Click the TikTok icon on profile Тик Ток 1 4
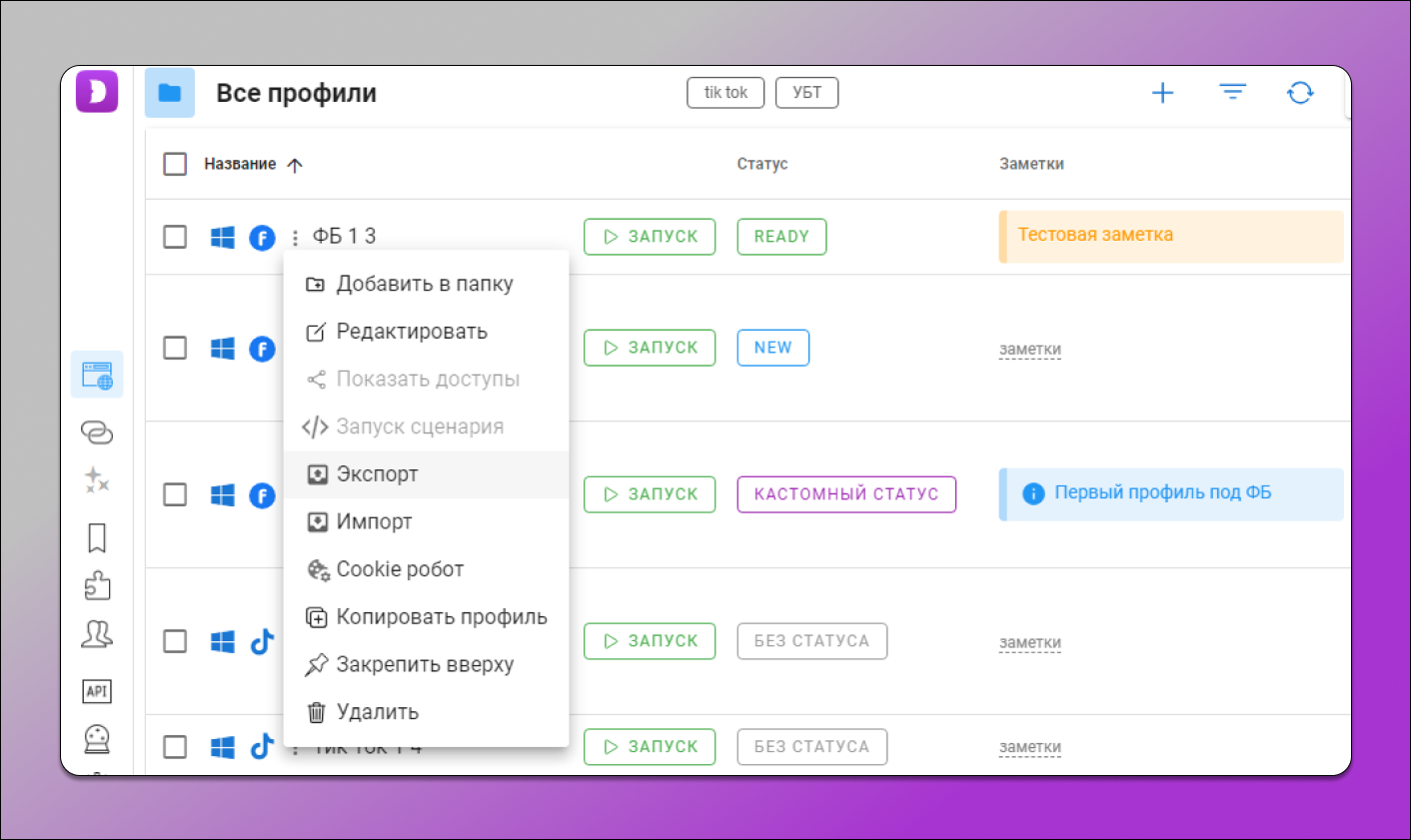 pyautogui.click(x=262, y=746)
